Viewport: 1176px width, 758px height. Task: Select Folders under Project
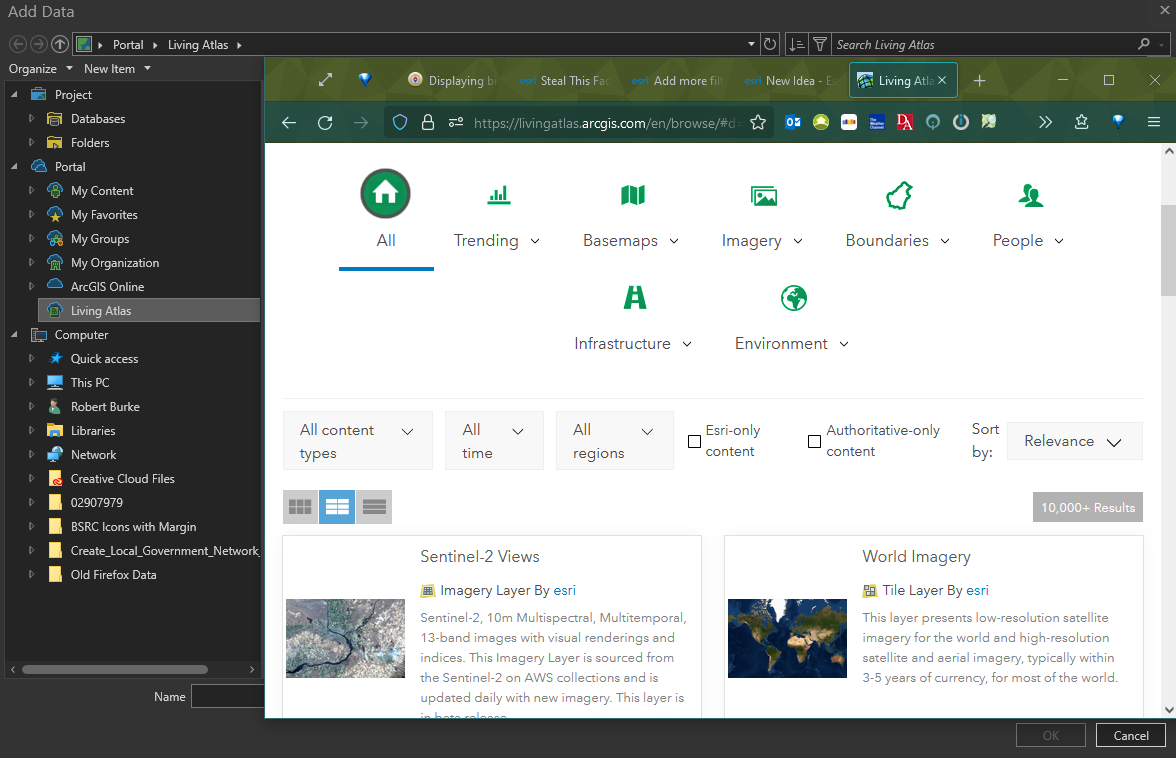[90, 142]
